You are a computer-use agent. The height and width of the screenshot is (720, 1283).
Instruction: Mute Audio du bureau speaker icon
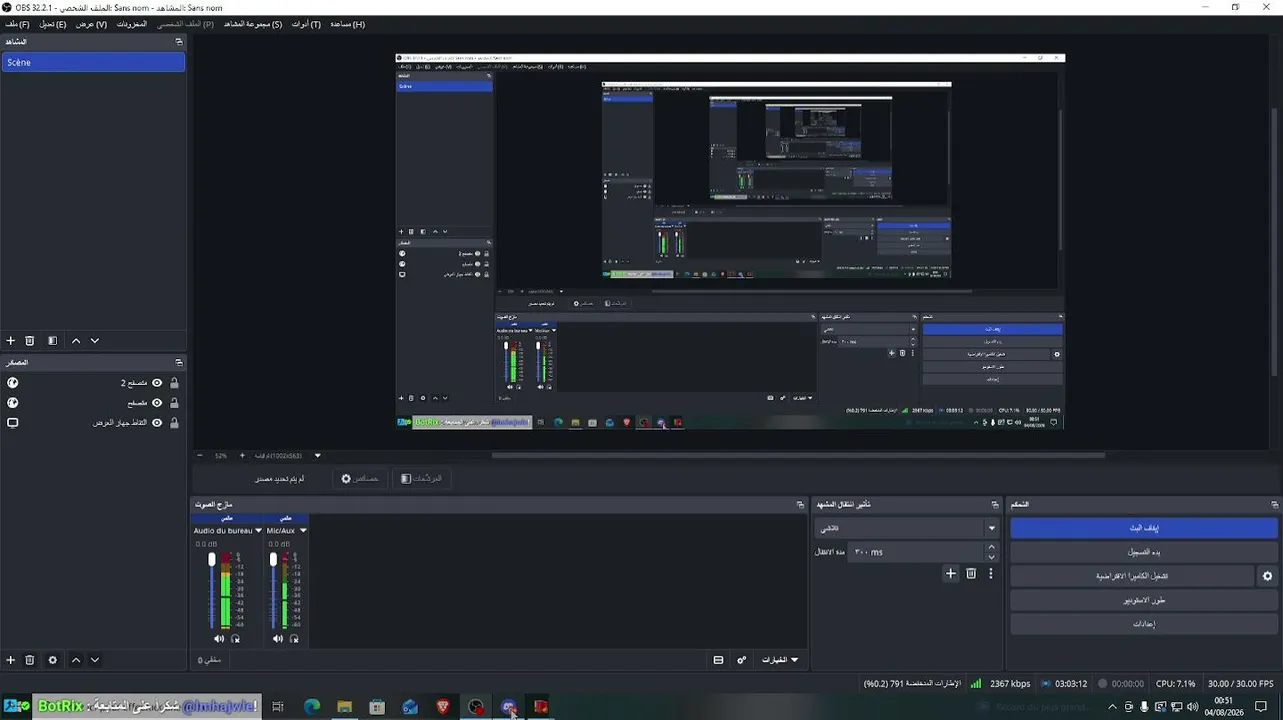click(219, 639)
